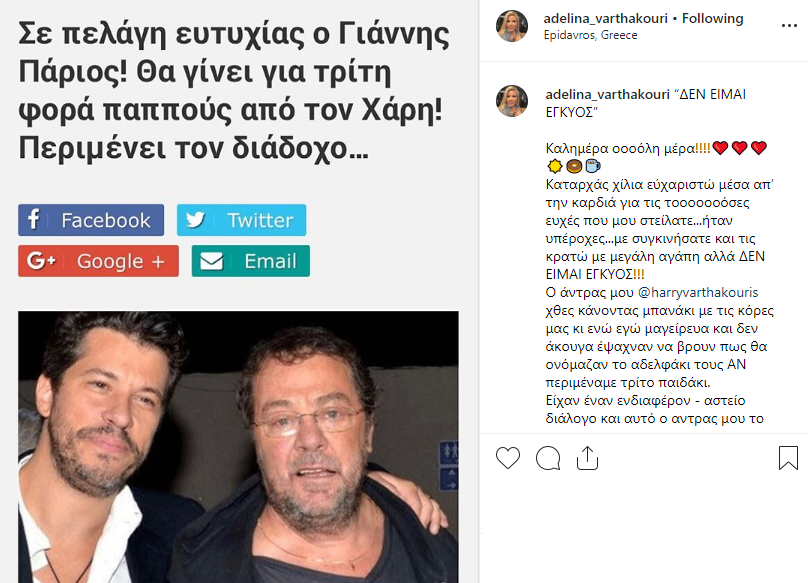Toggle the Following status
This screenshot has width=808, height=583.
coord(713,19)
